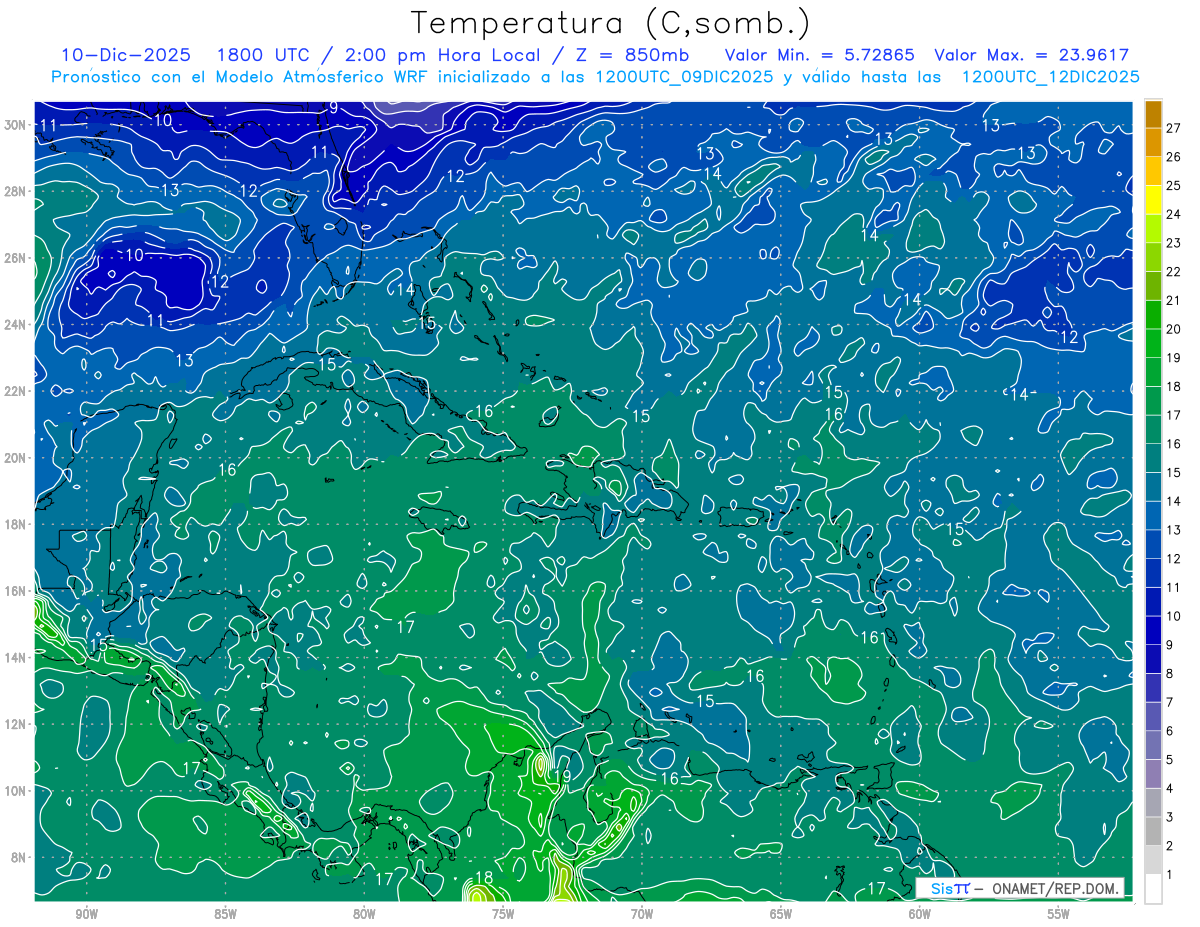The width and height of the screenshot is (1200, 927).
Task: Click the '90W' longitude label
Action: [87, 914]
